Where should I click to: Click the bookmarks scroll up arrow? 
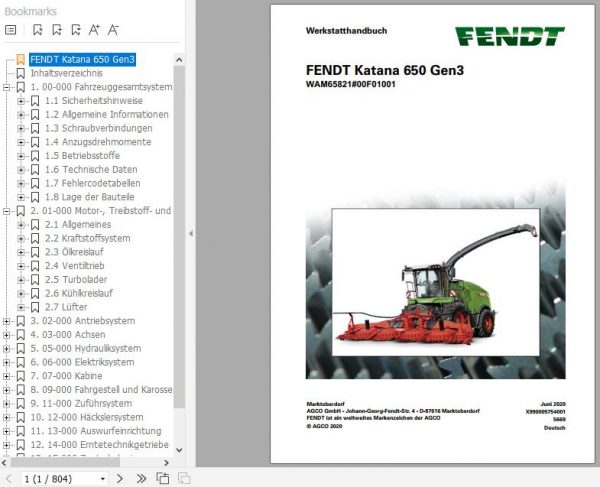pyautogui.click(x=179, y=60)
